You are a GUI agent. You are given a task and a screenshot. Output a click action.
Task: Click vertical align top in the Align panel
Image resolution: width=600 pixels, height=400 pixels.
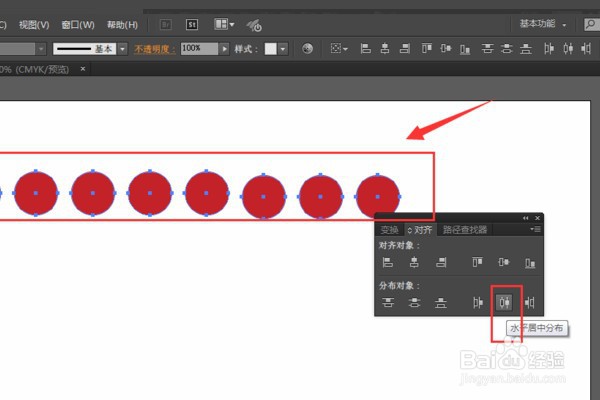coord(477,262)
